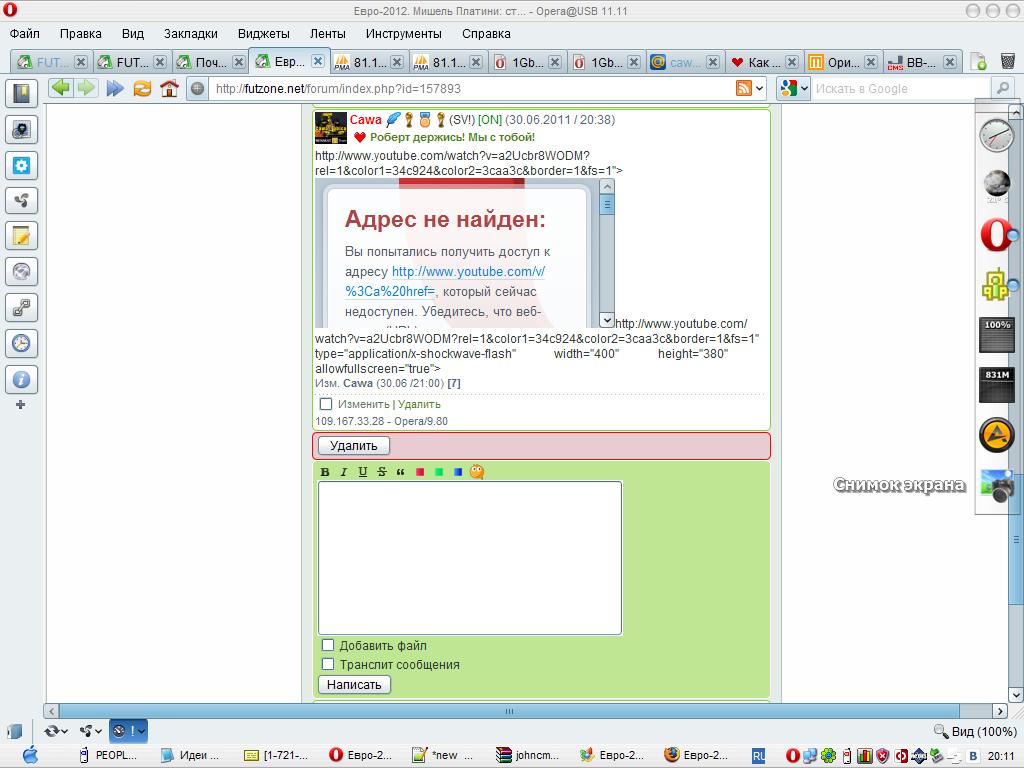Select the red text color swatch
This screenshot has width=1024, height=768.
420,472
